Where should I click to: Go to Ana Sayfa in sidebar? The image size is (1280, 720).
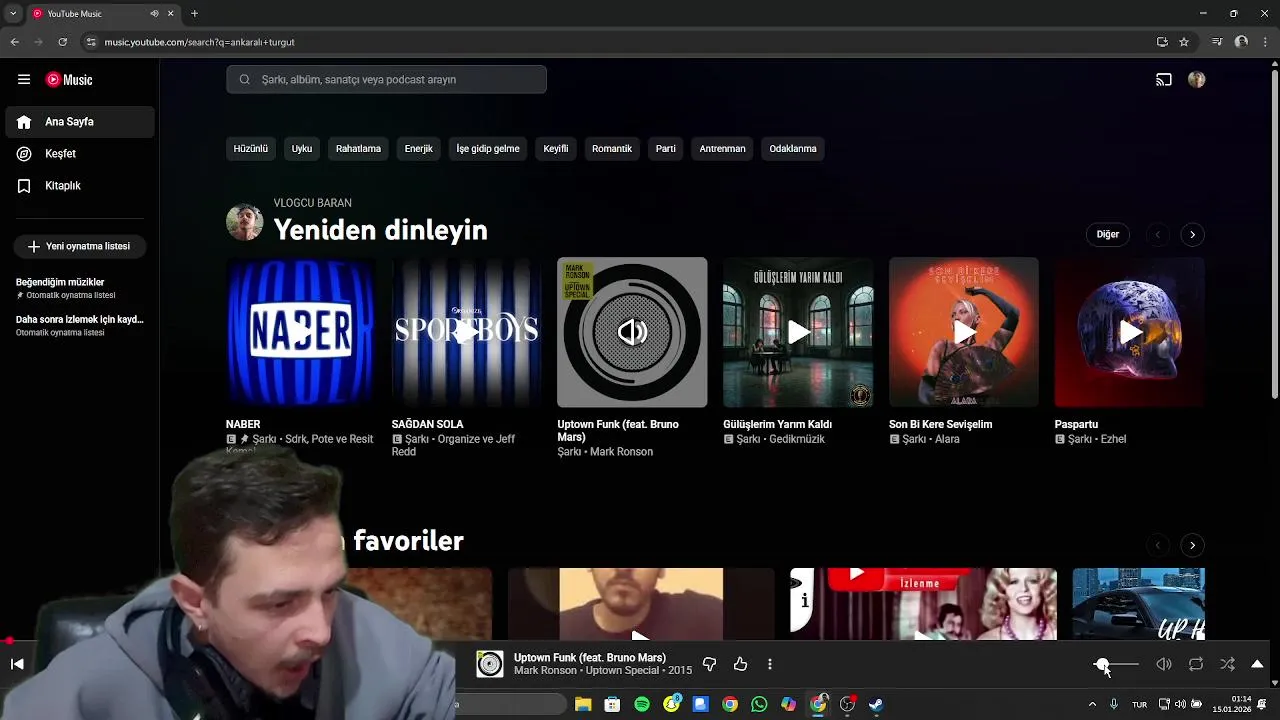[x=80, y=122]
